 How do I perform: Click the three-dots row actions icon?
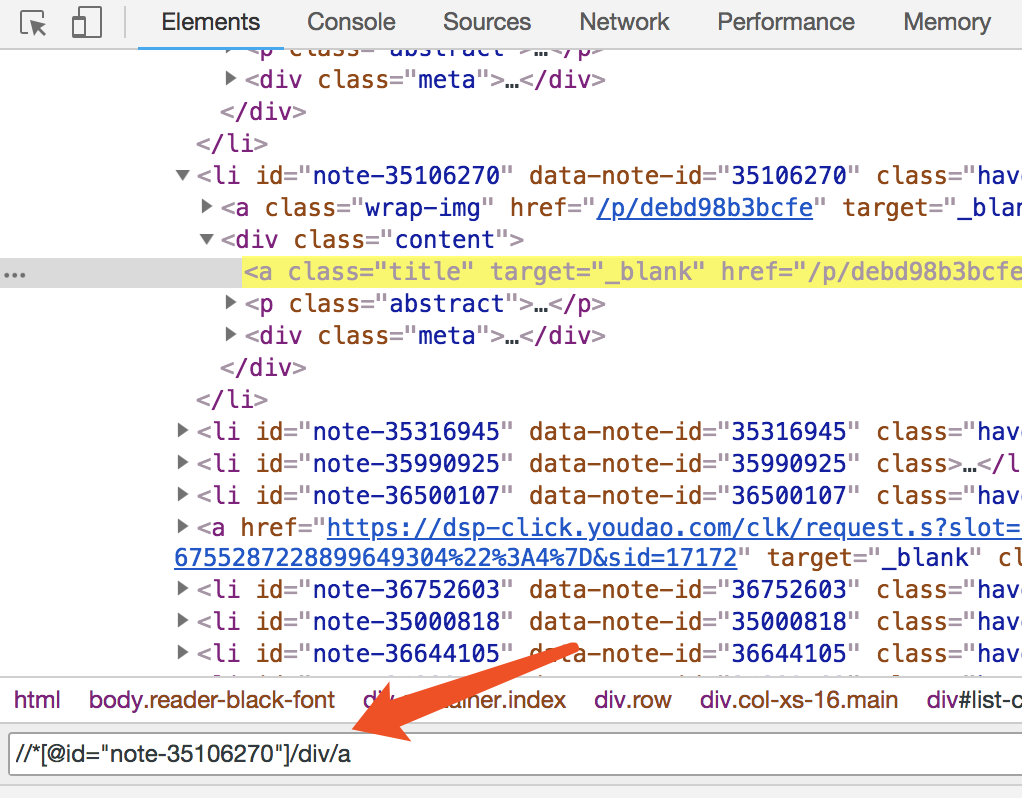[x=15, y=275]
